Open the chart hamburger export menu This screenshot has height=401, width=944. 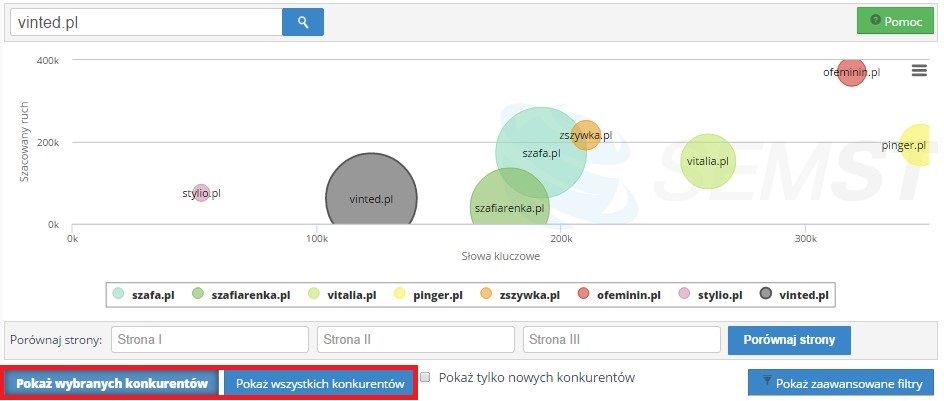[919, 71]
